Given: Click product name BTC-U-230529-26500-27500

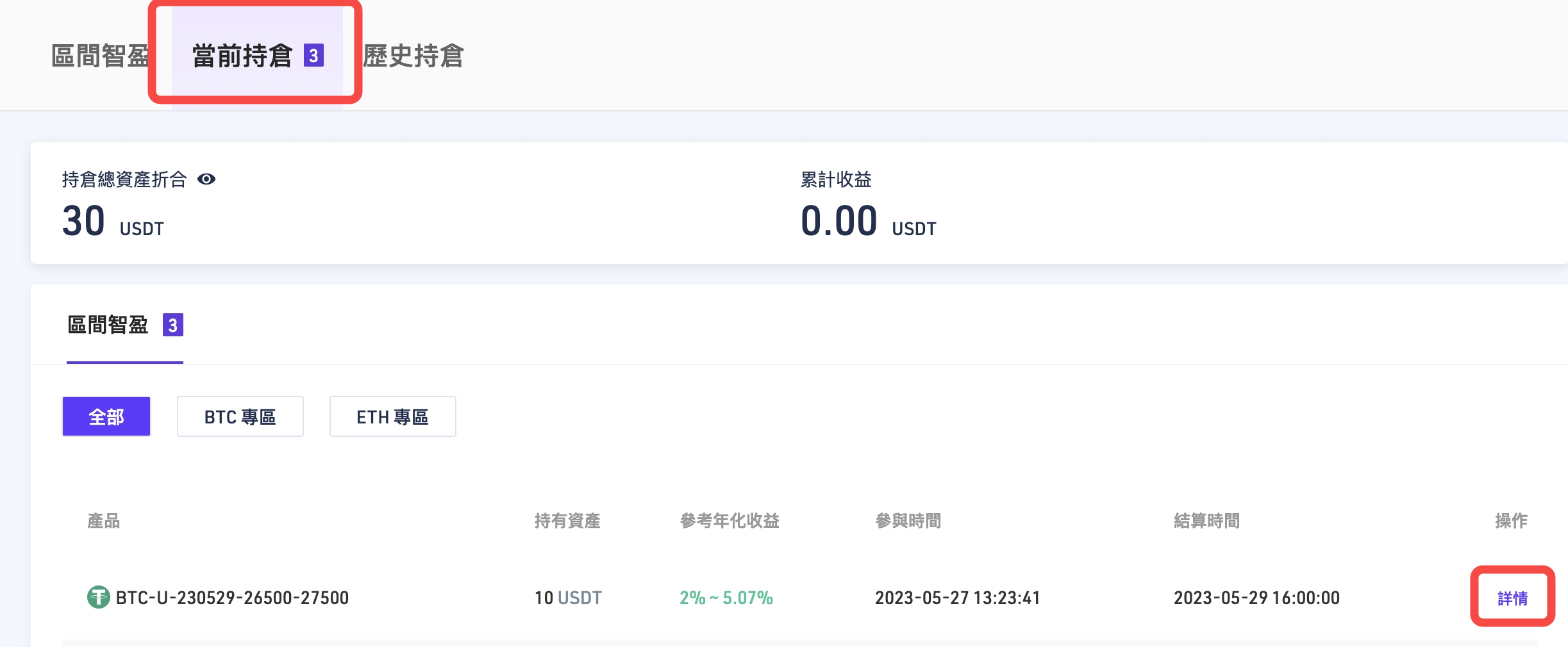Looking at the screenshot, I should (232, 598).
